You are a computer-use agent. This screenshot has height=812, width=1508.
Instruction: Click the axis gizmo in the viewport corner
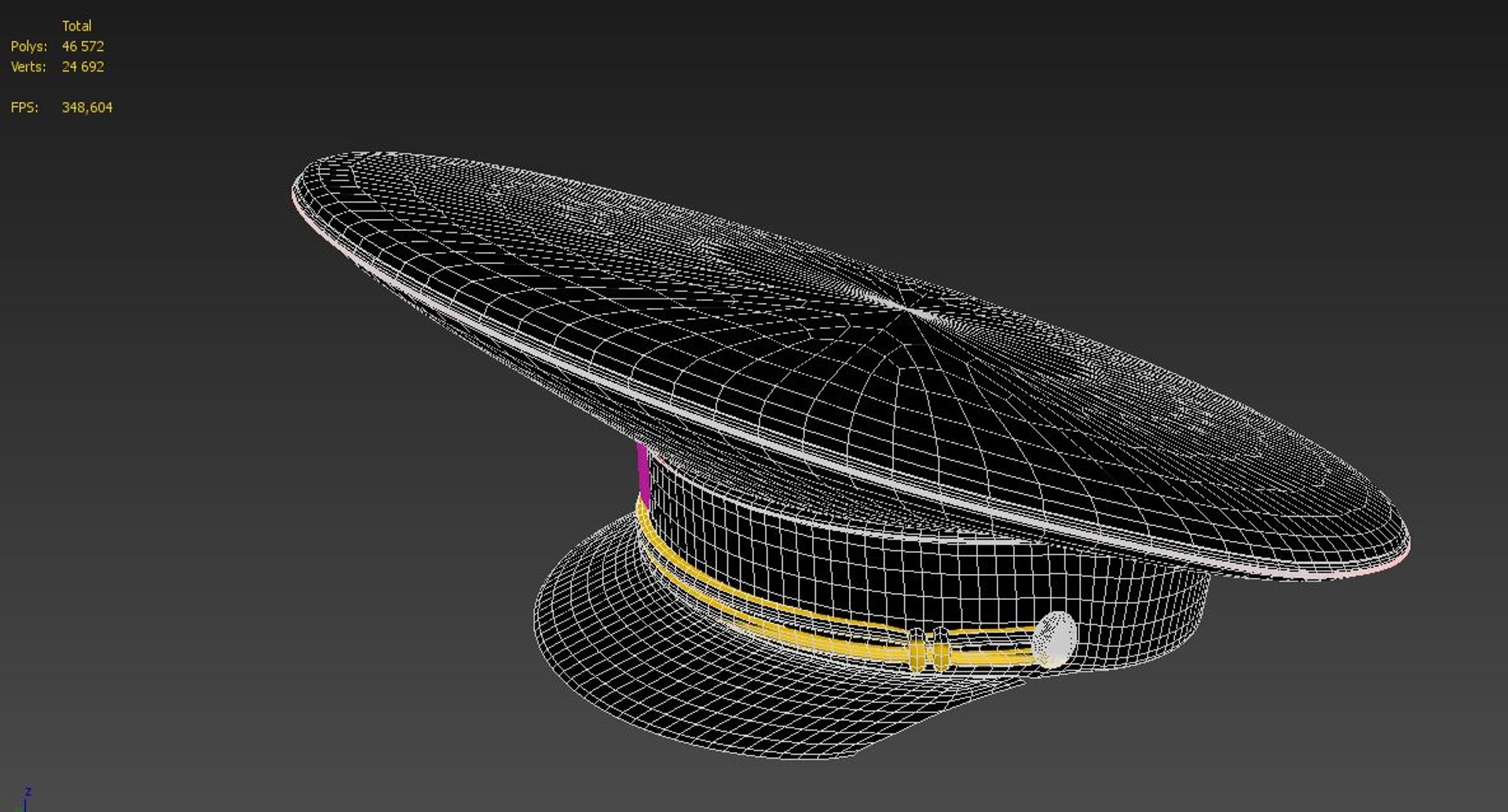26,799
